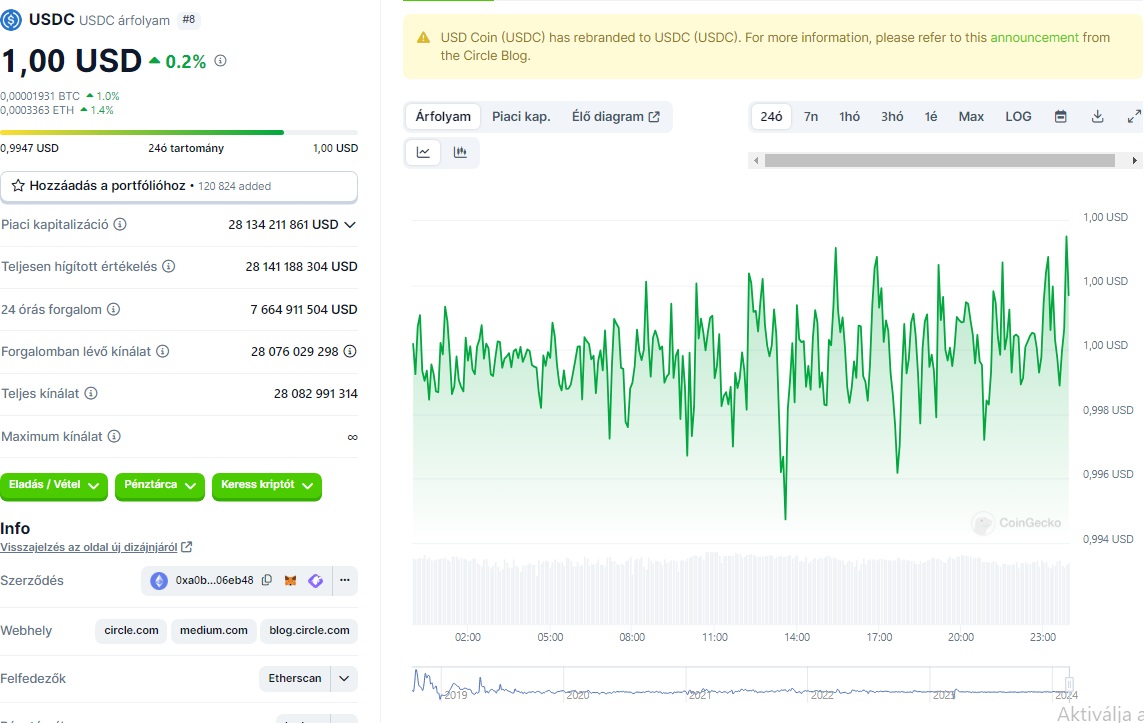
Task: Open the calendar date range picker
Action: coord(1061,117)
